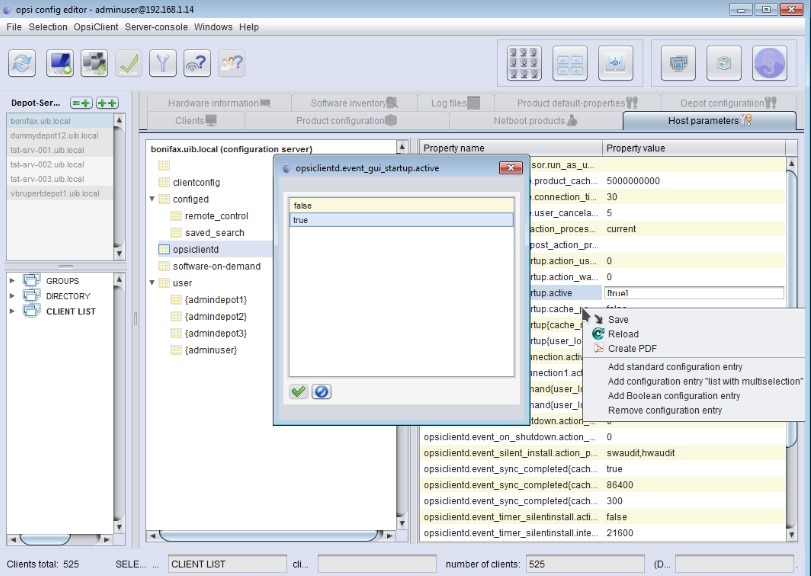This screenshot has height=576, width=811.
Task: Collapse the user tree node
Action: coord(152,282)
